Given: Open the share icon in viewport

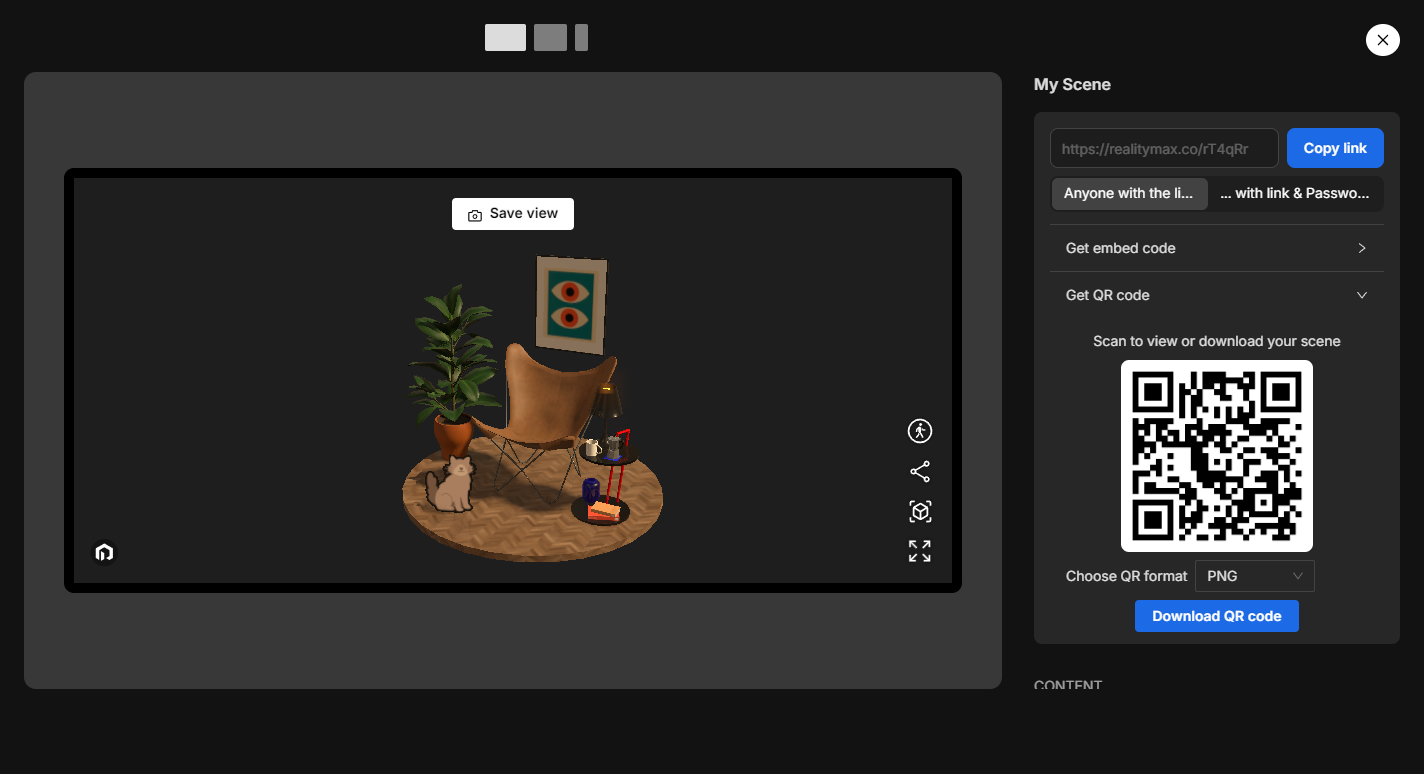Looking at the screenshot, I should (x=919, y=471).
